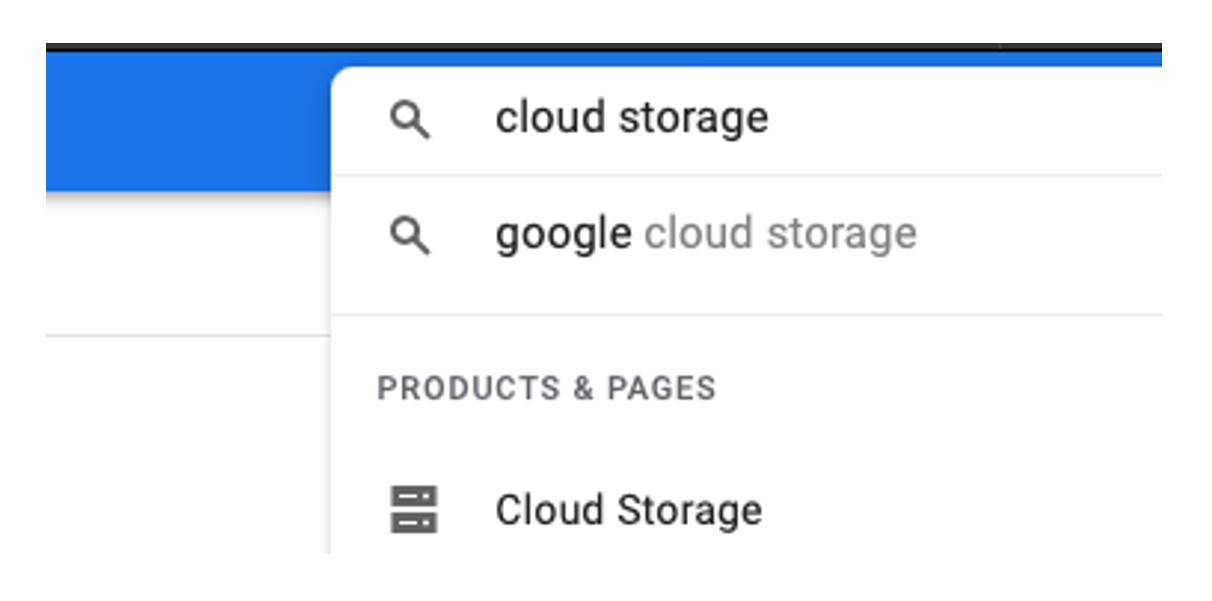Image resolution: width=1212 pixels, height=601 pixels.
Task: Click the Cloud Storage product icon
Action: coord(413,510)
